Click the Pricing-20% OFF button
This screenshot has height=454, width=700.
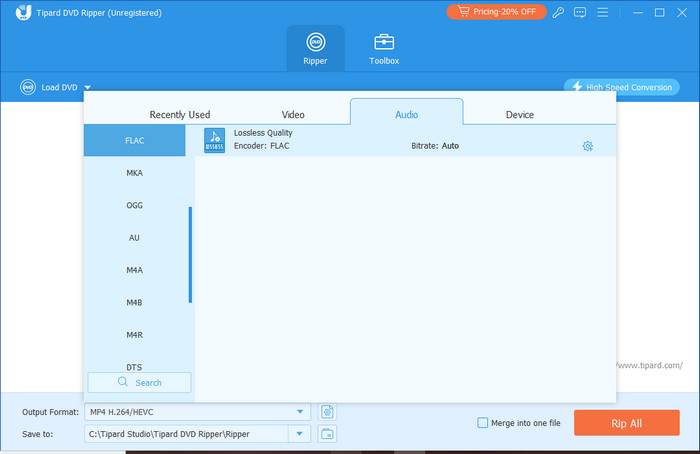pos(496,12)
